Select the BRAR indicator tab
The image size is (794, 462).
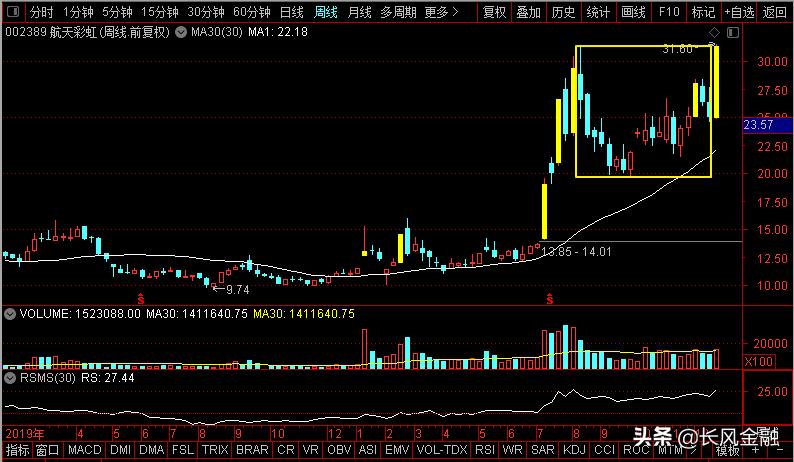point(252,450)
